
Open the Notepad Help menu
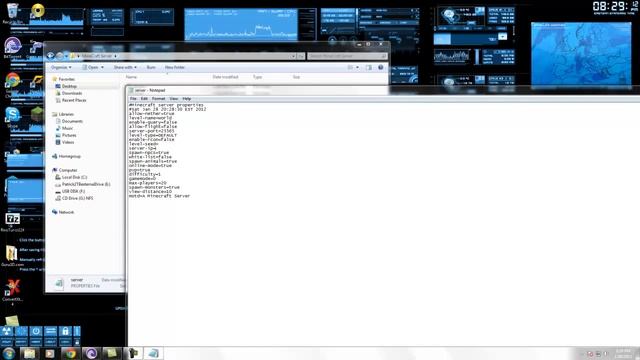point(187,99)
